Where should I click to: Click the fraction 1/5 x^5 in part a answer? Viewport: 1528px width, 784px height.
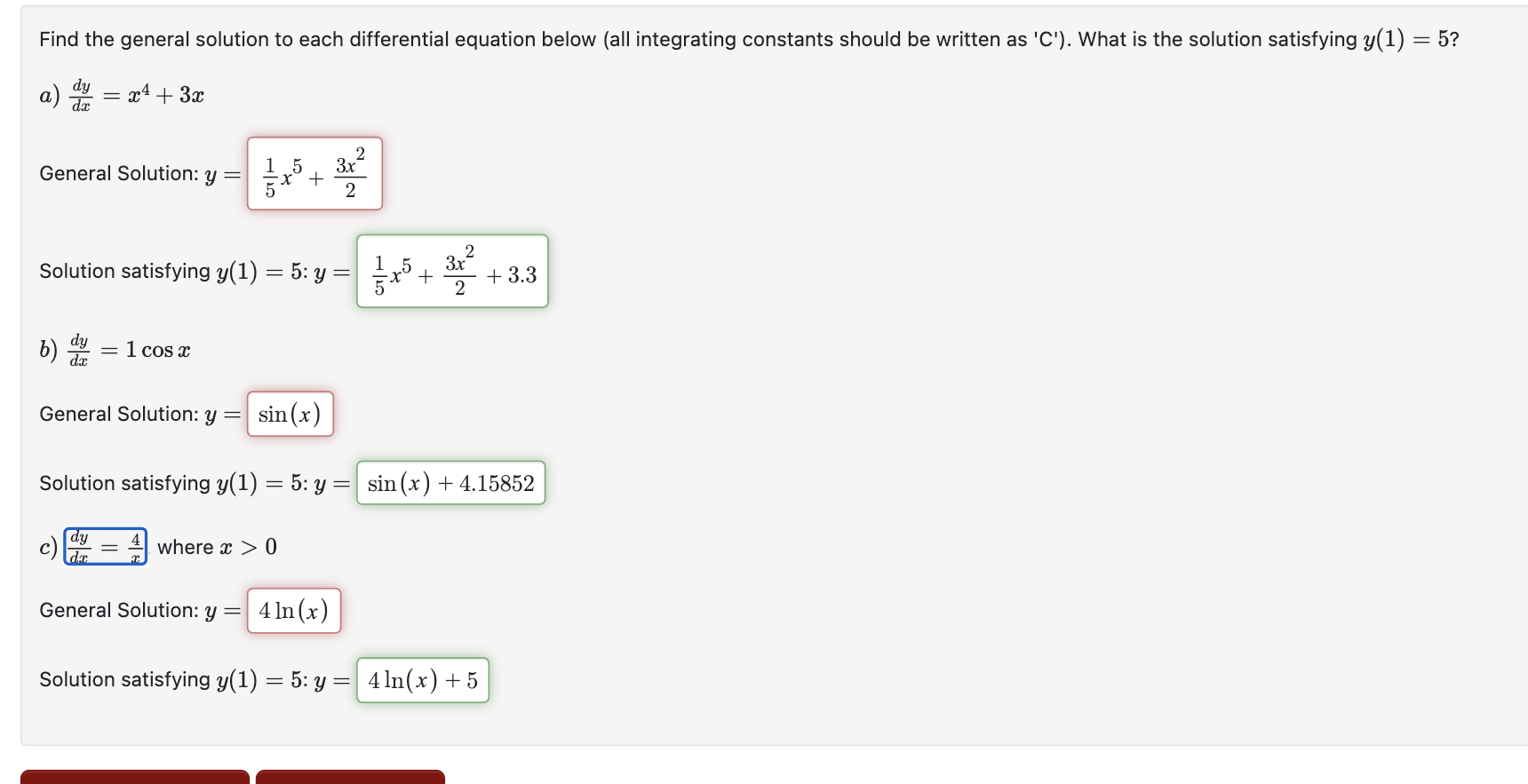(275, 174)
